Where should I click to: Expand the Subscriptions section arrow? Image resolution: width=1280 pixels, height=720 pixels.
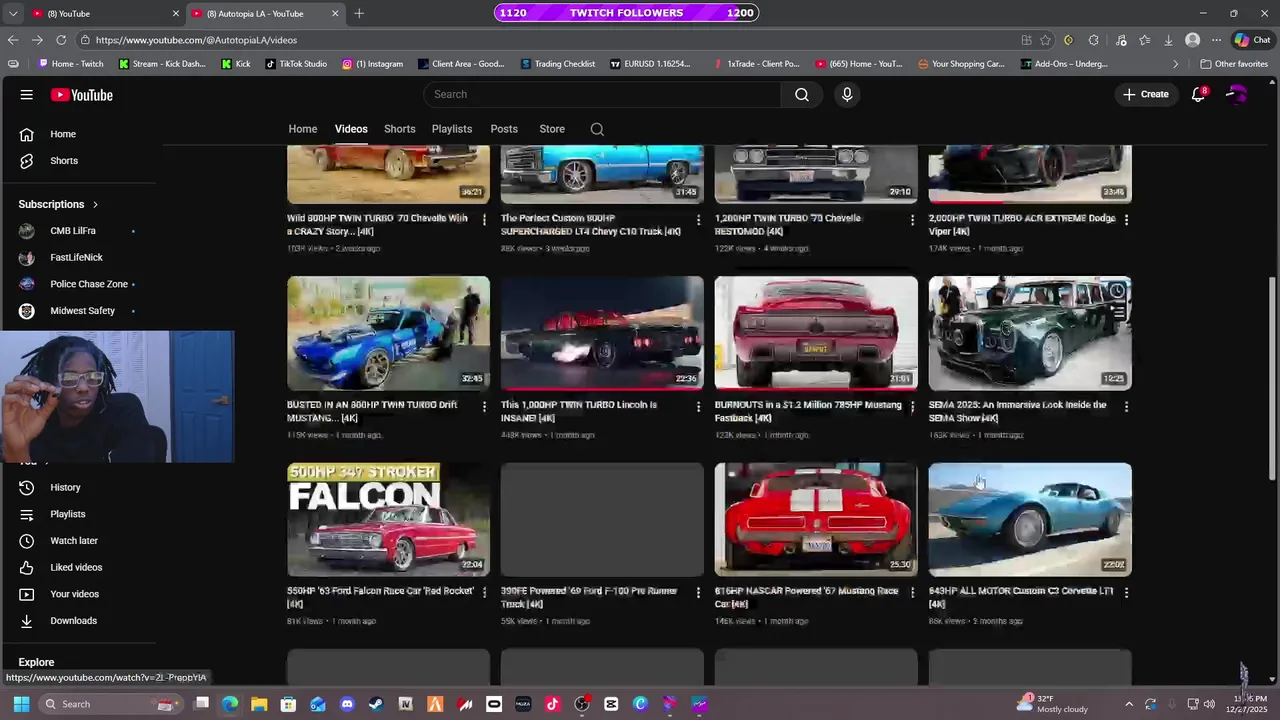(x=95, y=204)
